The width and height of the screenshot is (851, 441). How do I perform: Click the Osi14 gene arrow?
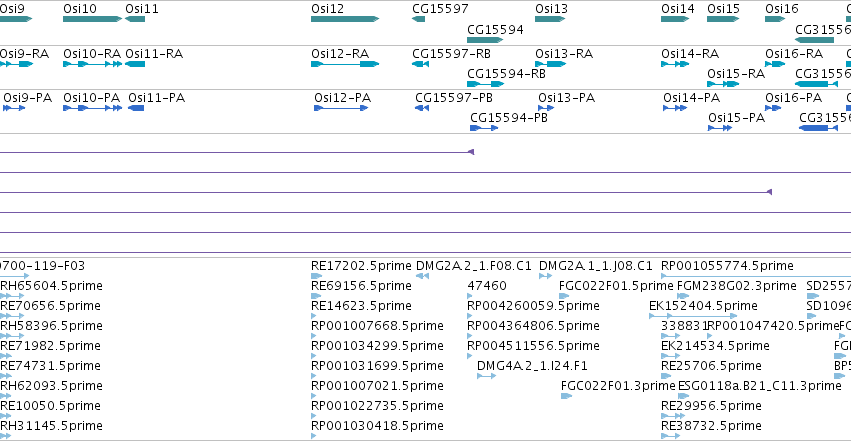pos(675,19)
